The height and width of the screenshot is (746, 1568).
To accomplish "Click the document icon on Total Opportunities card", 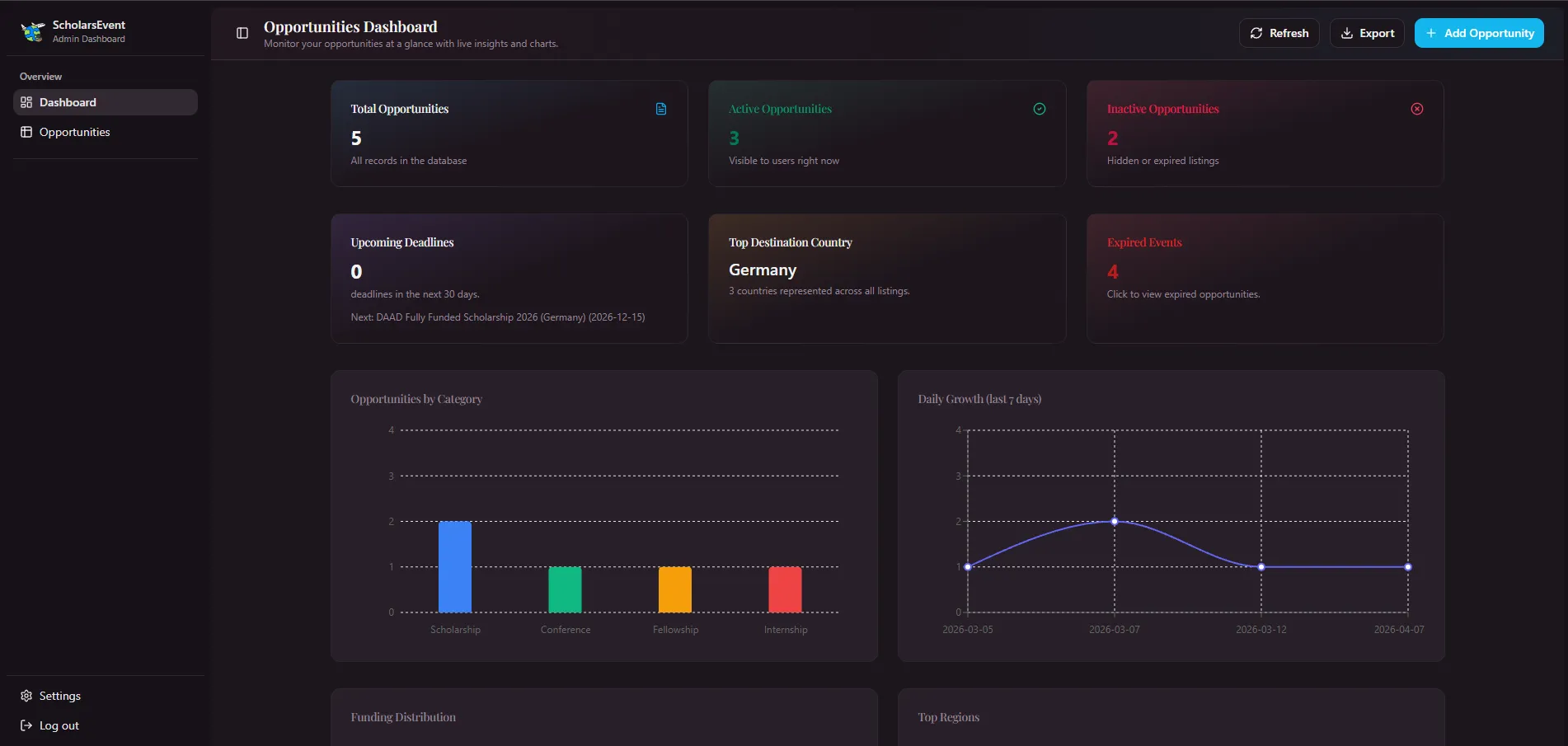I will pos(661,109).
